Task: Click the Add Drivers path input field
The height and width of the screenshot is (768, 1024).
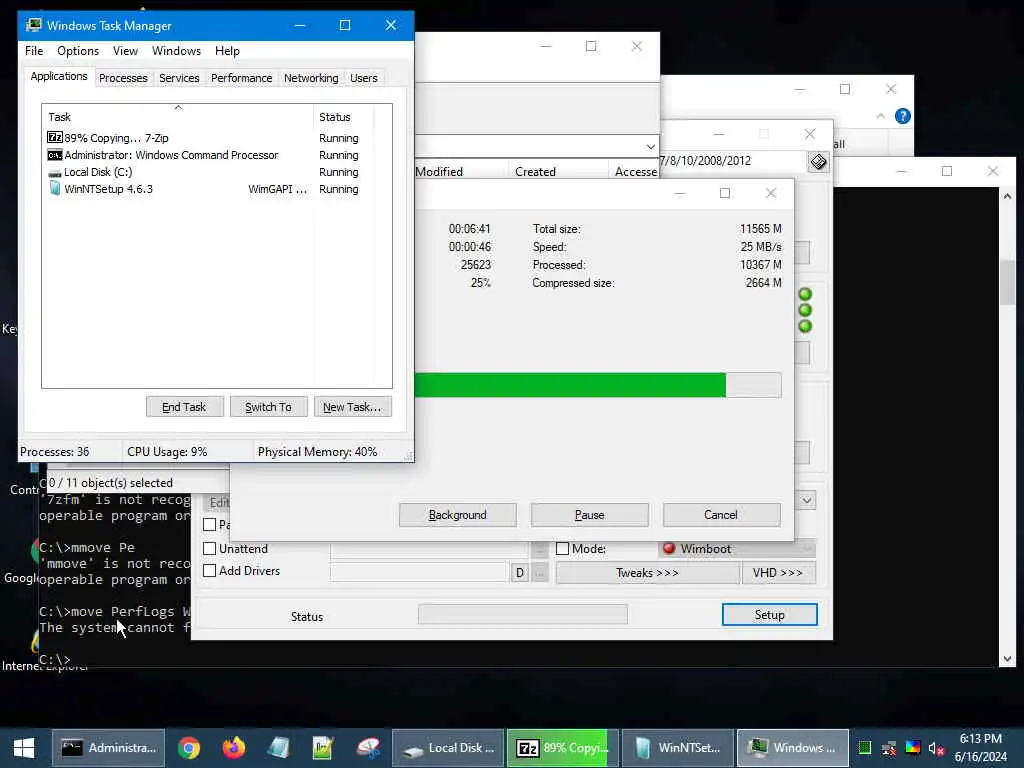Action: click(419, 573)
